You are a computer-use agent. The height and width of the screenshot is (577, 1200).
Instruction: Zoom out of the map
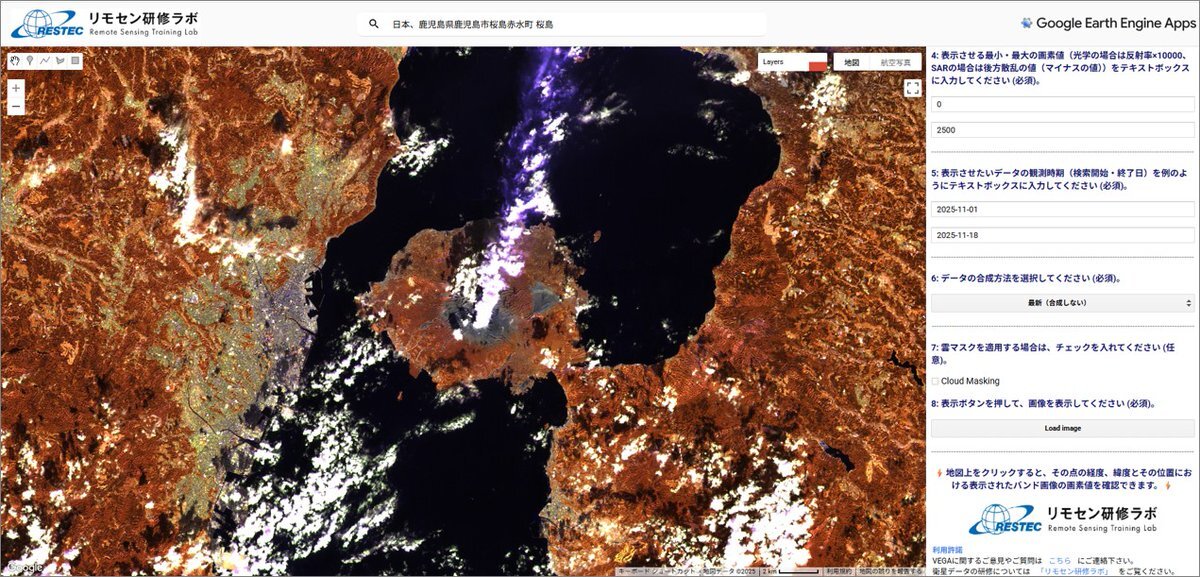point(16,106)
